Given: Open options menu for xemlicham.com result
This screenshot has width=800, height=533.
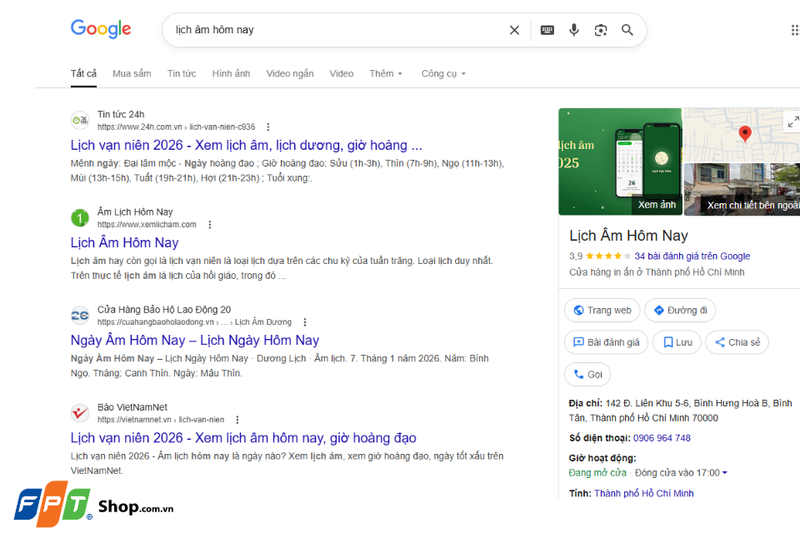Looking at the screenshot, I should (x=210, y=224).
